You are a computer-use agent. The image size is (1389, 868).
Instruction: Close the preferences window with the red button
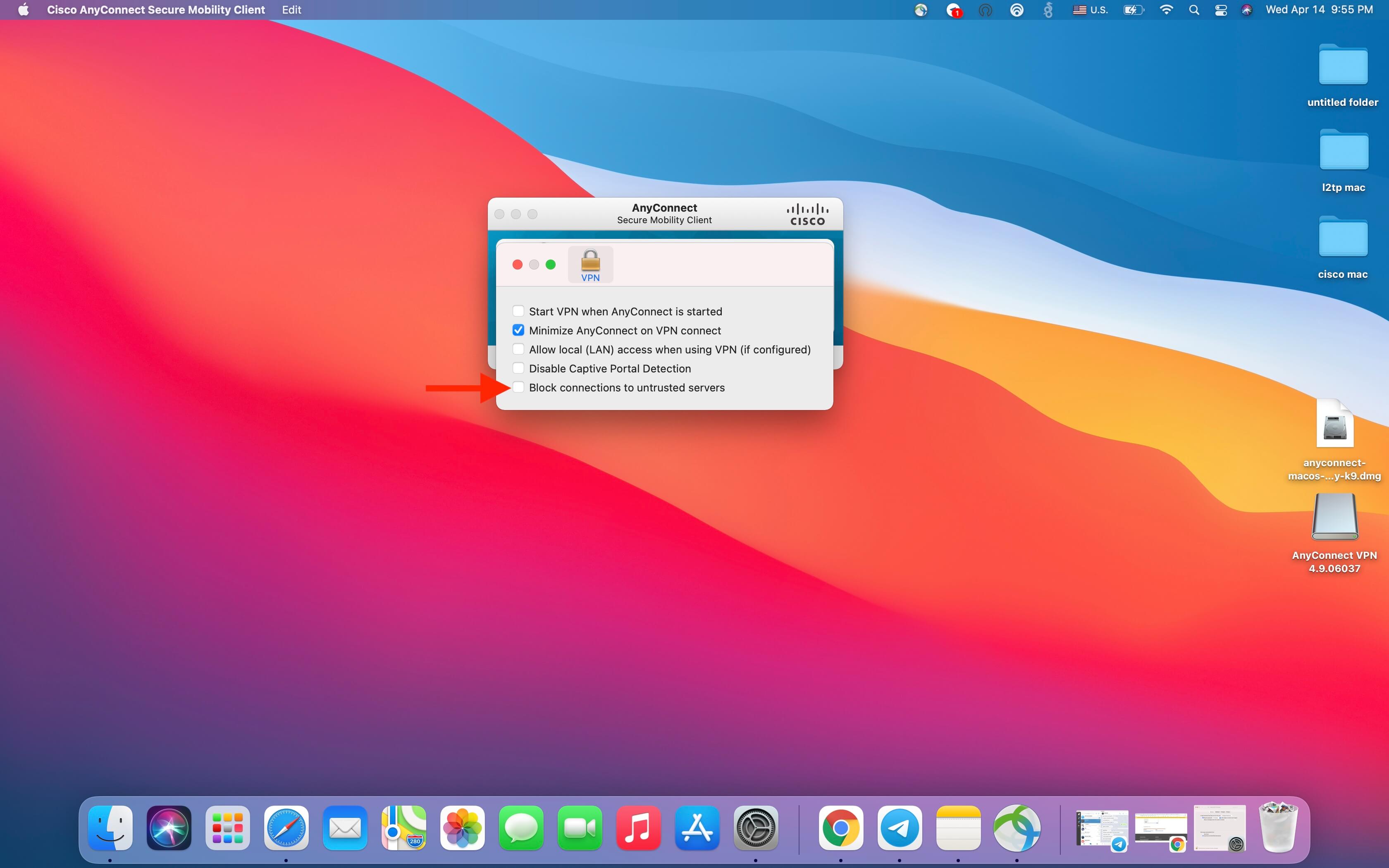click(517, 264)
